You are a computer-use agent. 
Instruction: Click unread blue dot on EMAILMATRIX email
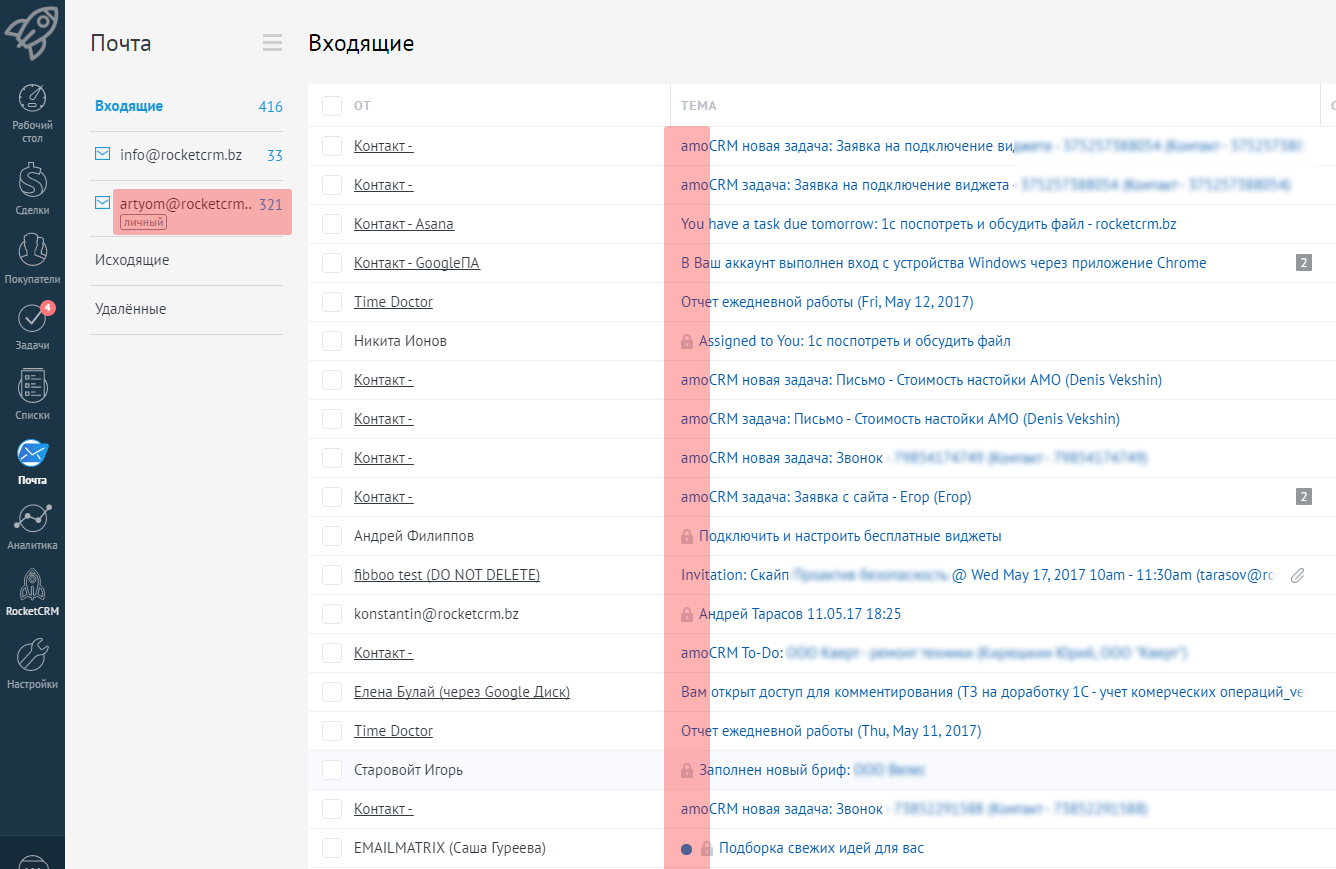click(x=686, y=849)
